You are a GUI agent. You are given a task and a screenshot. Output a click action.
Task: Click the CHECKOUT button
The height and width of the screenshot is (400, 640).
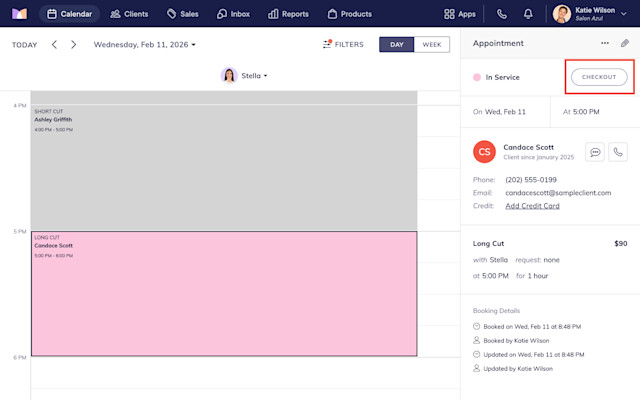599,77
